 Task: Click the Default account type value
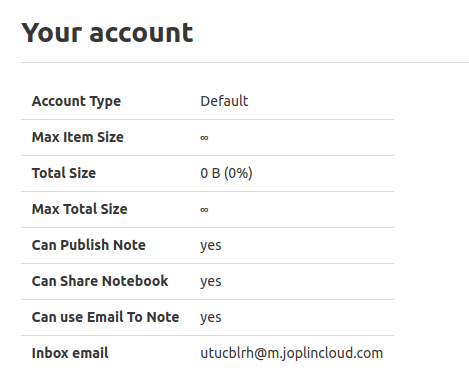point(224,101)
